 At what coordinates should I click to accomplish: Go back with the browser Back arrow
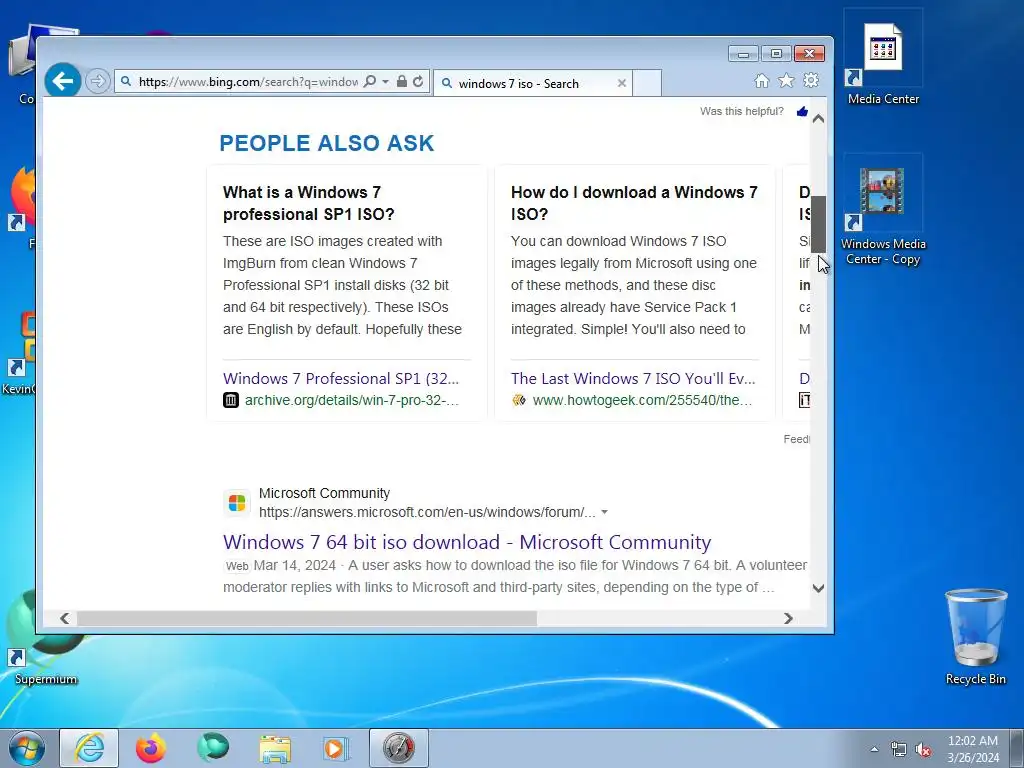point(63,81)
